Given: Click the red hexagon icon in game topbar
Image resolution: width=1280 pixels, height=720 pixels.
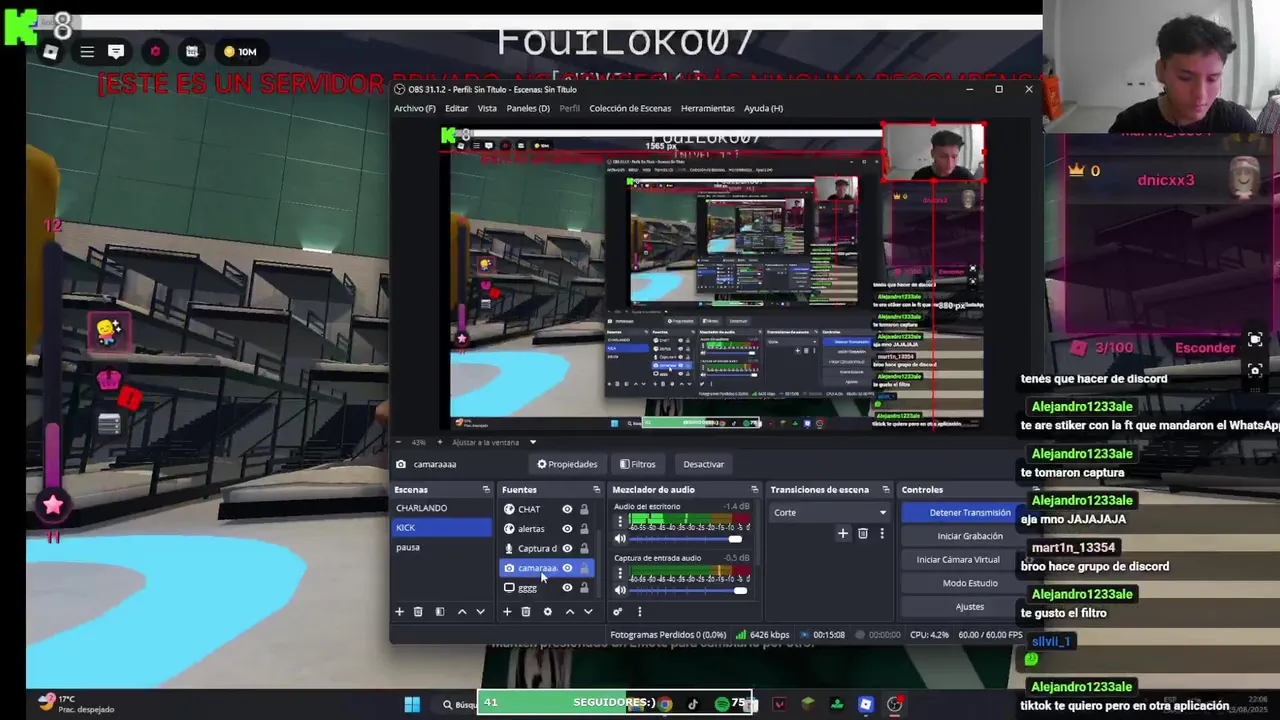Looking at the screenshot, I should coord(155,52).
